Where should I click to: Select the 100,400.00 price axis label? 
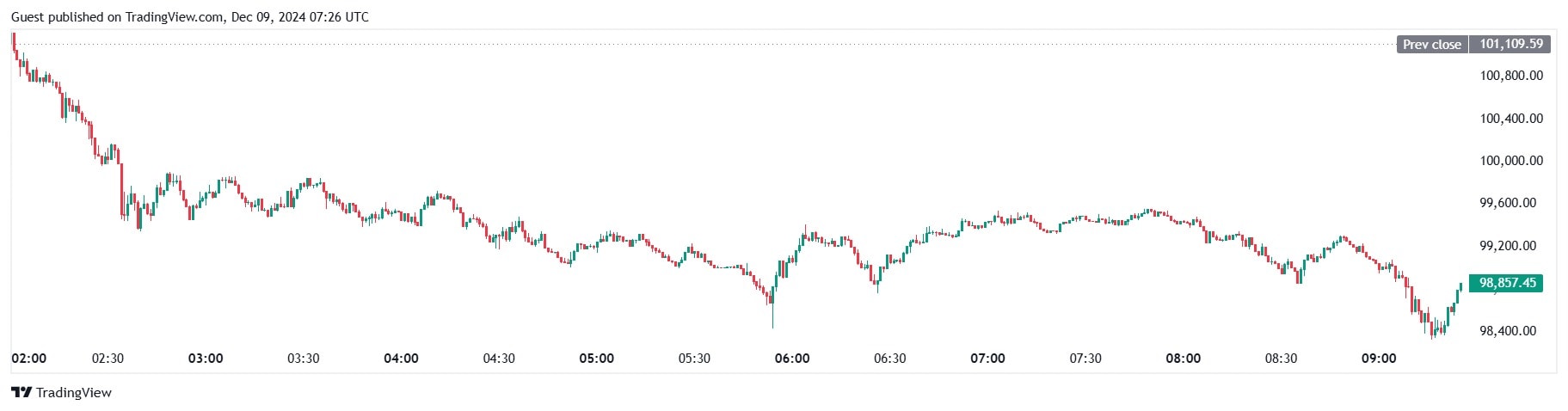tap(1510, 119)
